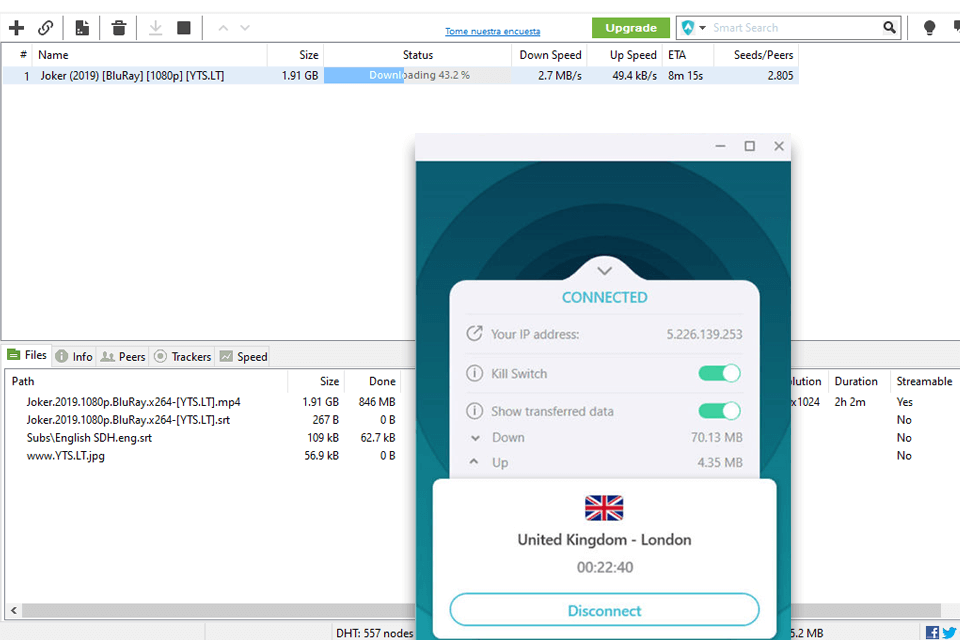Add torrent from URL link icon
This screenshot has width=960, height=640.
pyautogui.click(x=45, y=28)
